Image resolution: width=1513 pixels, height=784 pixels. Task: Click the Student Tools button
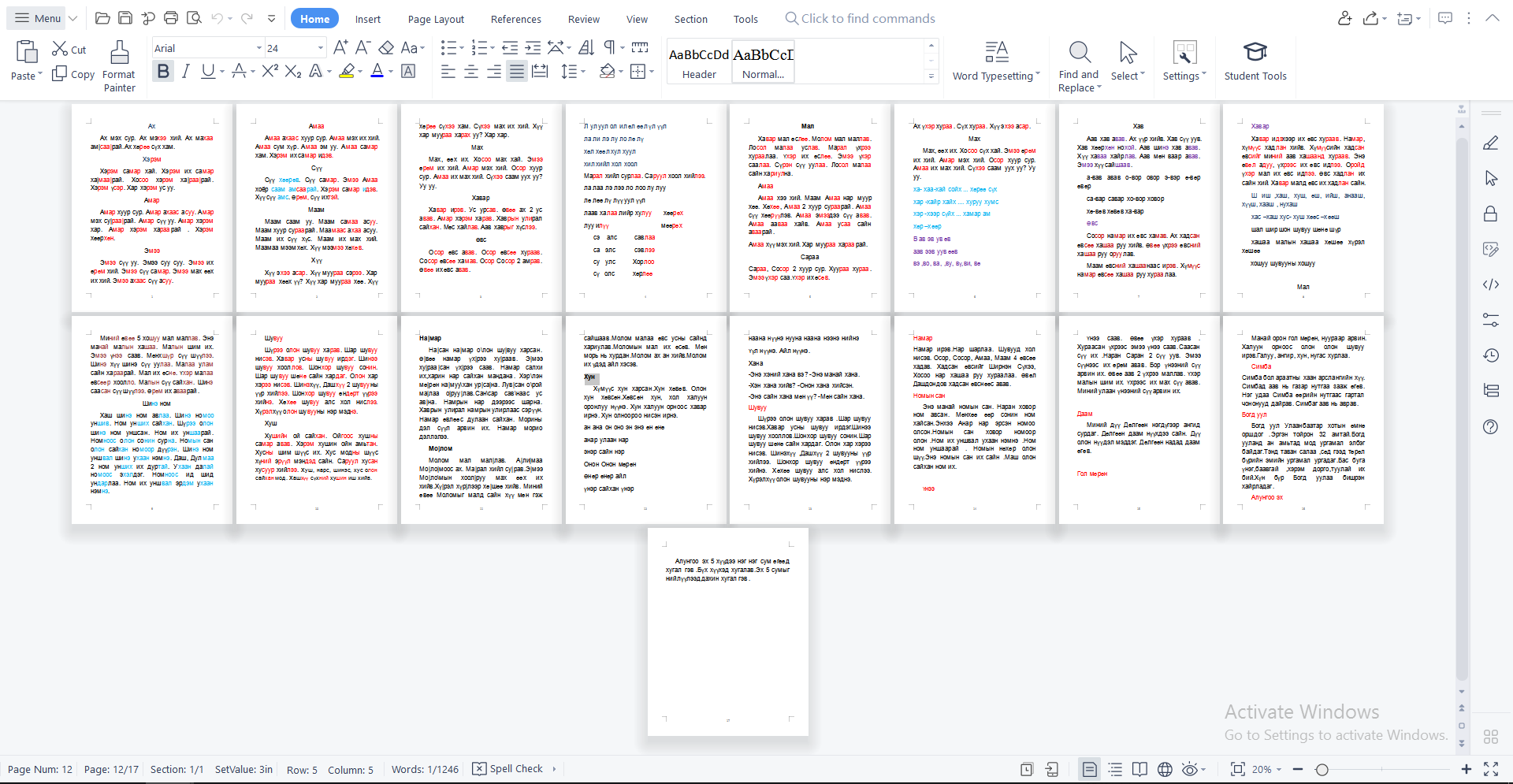click(x=1255, y=62)
